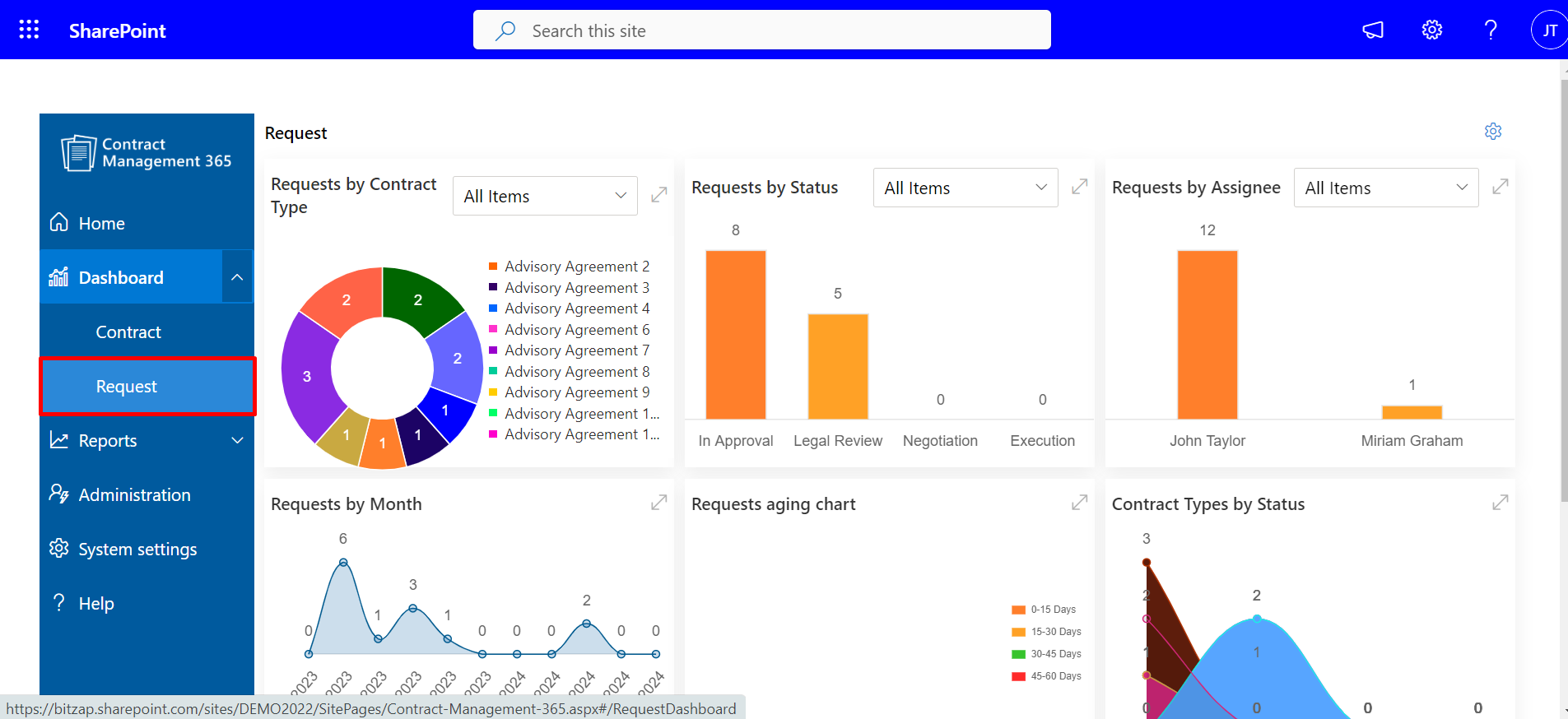Maximize the Requests aging chart

[x=1080, y=502]
